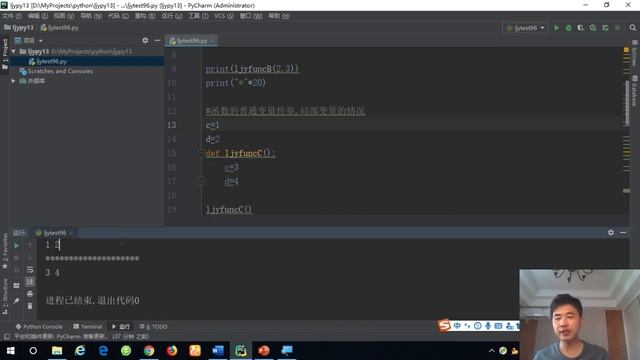Open the VCS menu

coord(224,16)
